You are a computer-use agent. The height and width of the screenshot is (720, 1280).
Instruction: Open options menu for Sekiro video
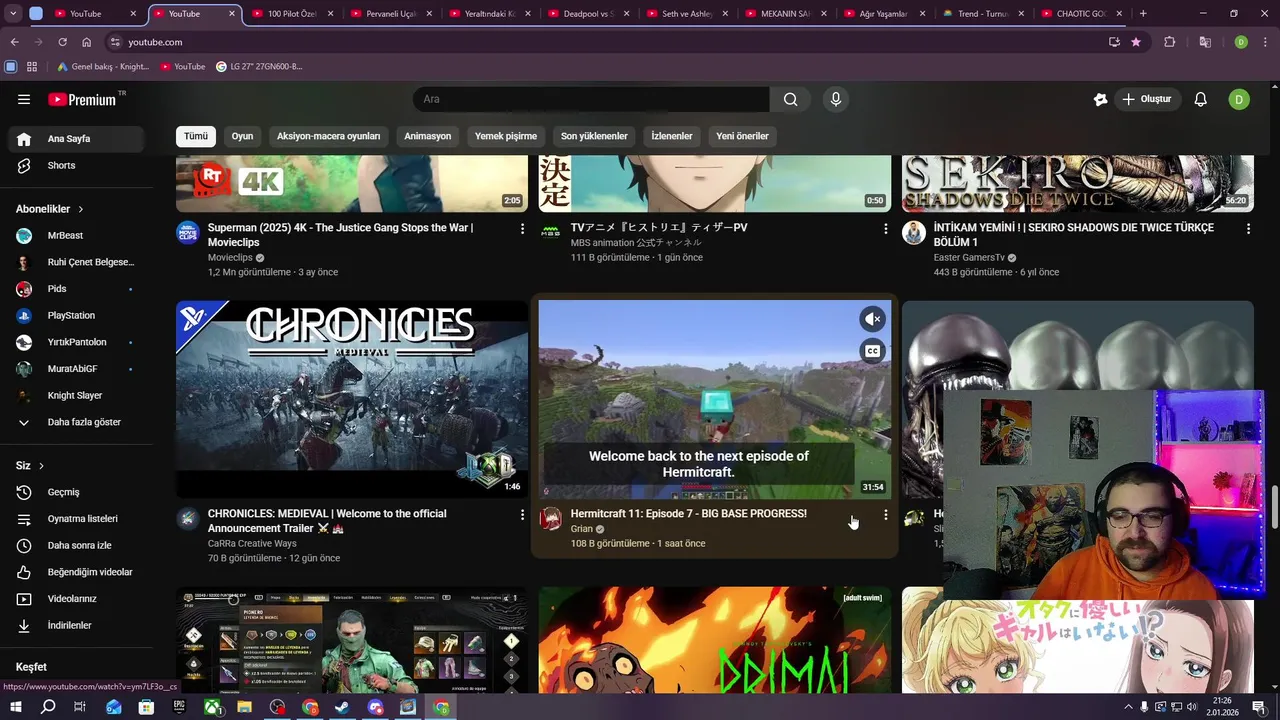[x=1248, y=229]
